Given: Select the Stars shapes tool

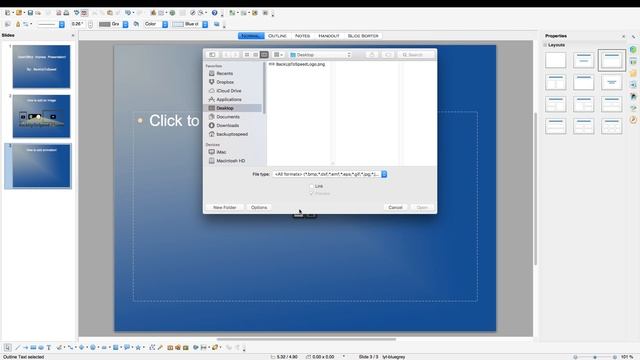Looking at the screenshot, I should click(x=138, y=347).
